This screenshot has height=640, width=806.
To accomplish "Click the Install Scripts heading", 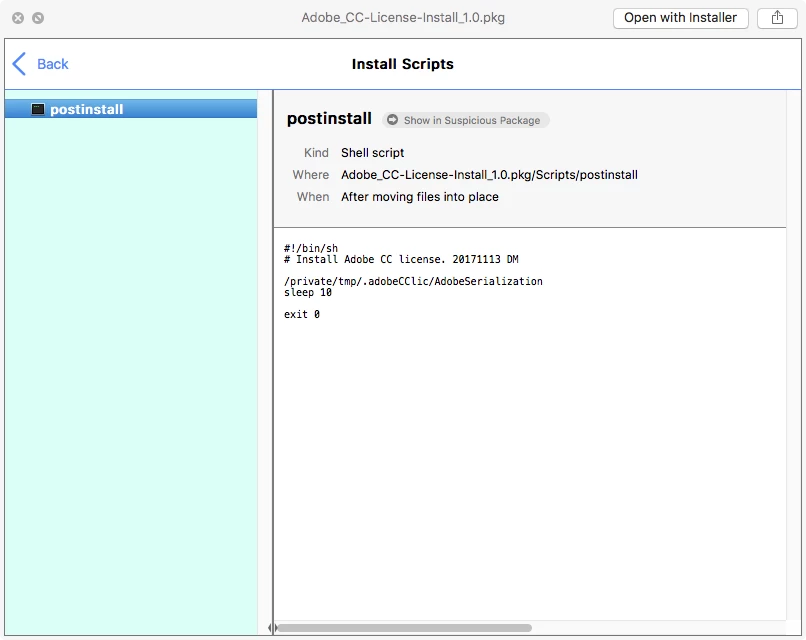I will click(x=402, y=64).
